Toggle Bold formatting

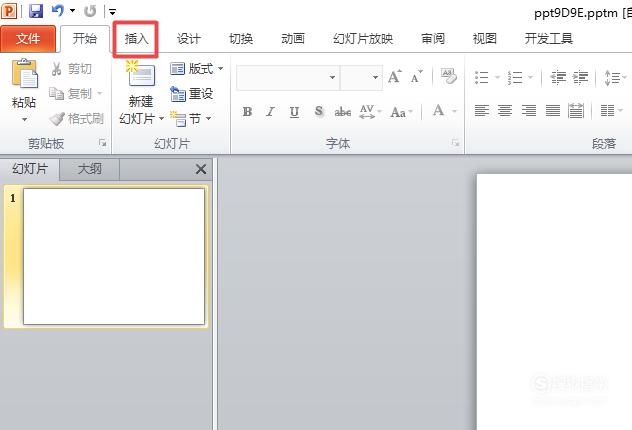(x=247, y=112)
